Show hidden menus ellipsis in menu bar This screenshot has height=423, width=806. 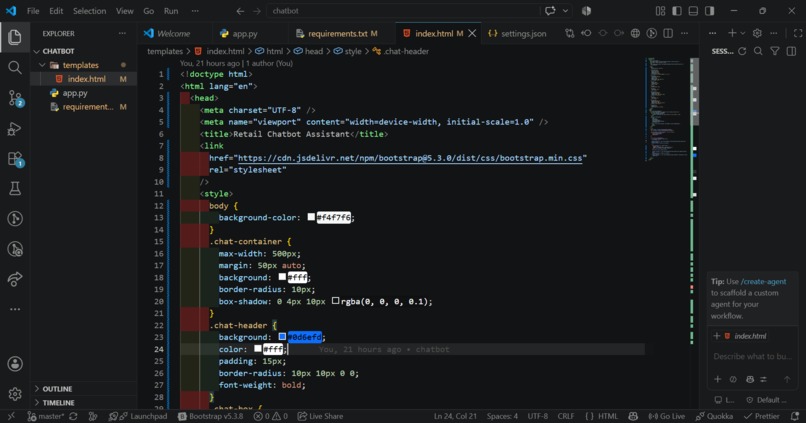click(x=195, y=11)
